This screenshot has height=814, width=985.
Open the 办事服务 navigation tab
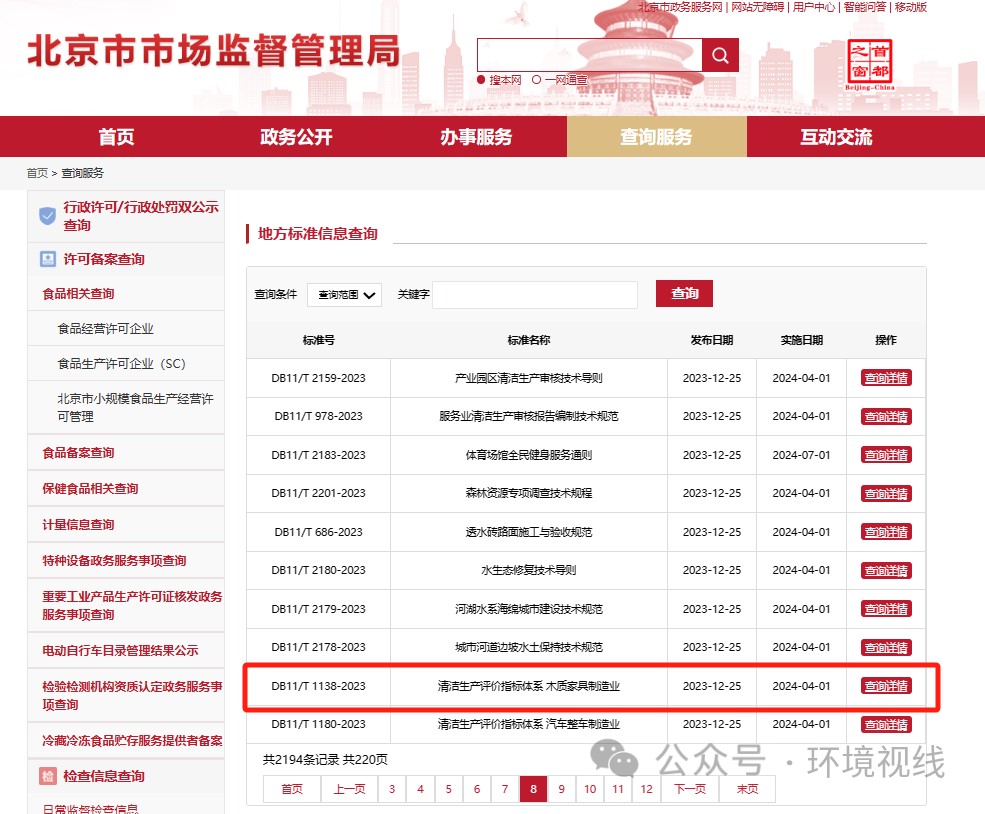click(x=476, y=136)
